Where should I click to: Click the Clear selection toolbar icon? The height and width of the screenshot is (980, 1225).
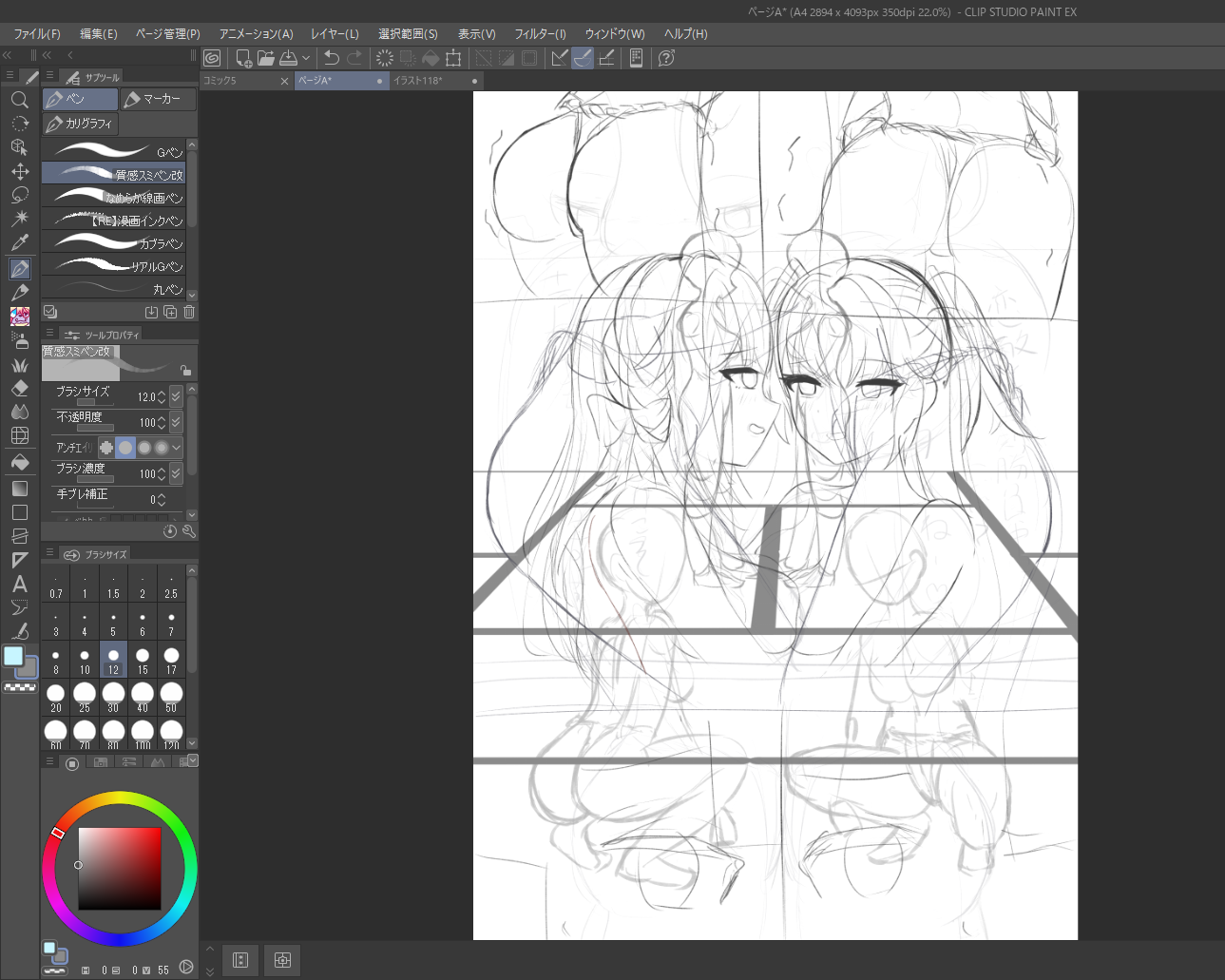point(385,58)
